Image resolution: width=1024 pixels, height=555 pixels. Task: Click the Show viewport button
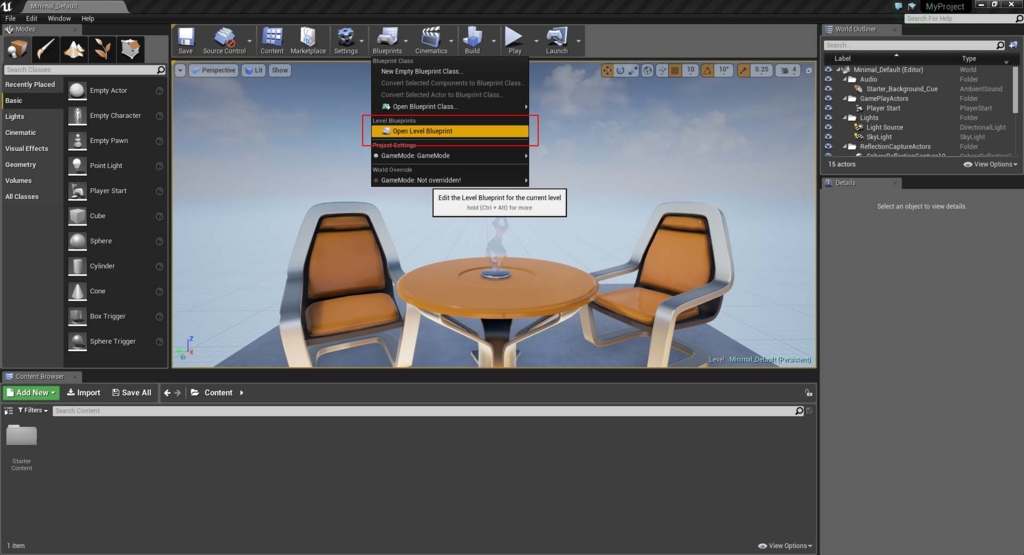(x=280, y=70)
